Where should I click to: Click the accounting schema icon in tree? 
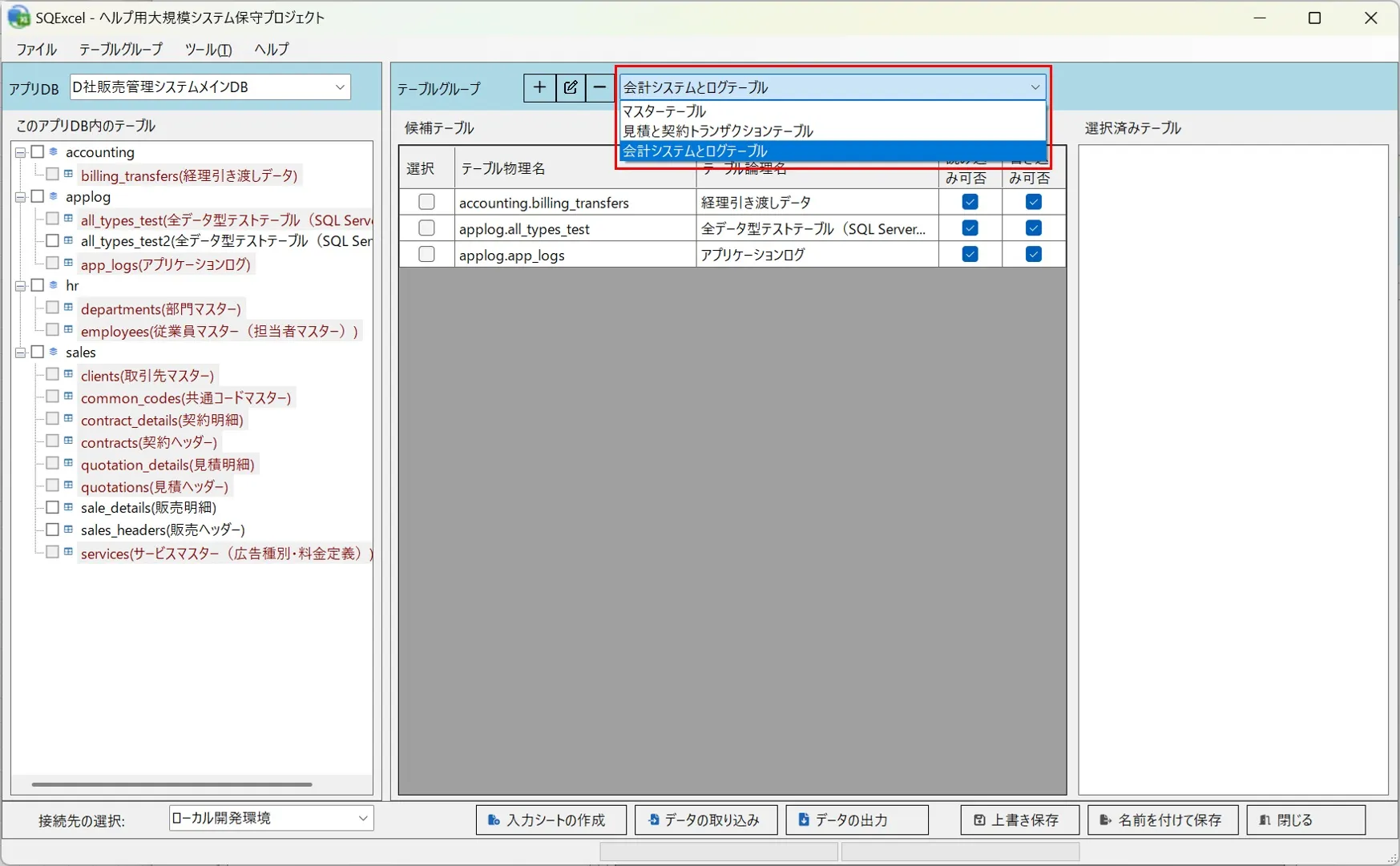tap(54, 151)
